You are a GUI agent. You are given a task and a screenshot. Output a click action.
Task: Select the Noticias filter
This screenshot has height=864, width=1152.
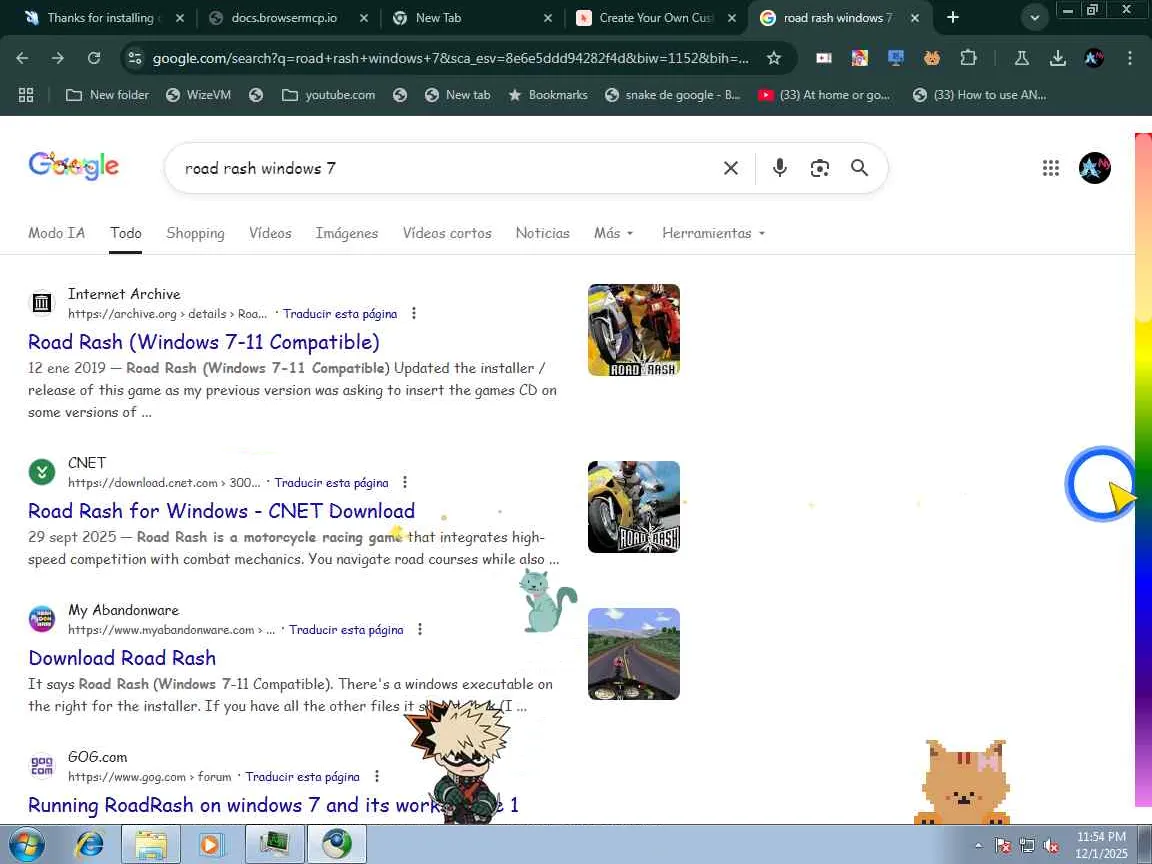pos(542,233)
